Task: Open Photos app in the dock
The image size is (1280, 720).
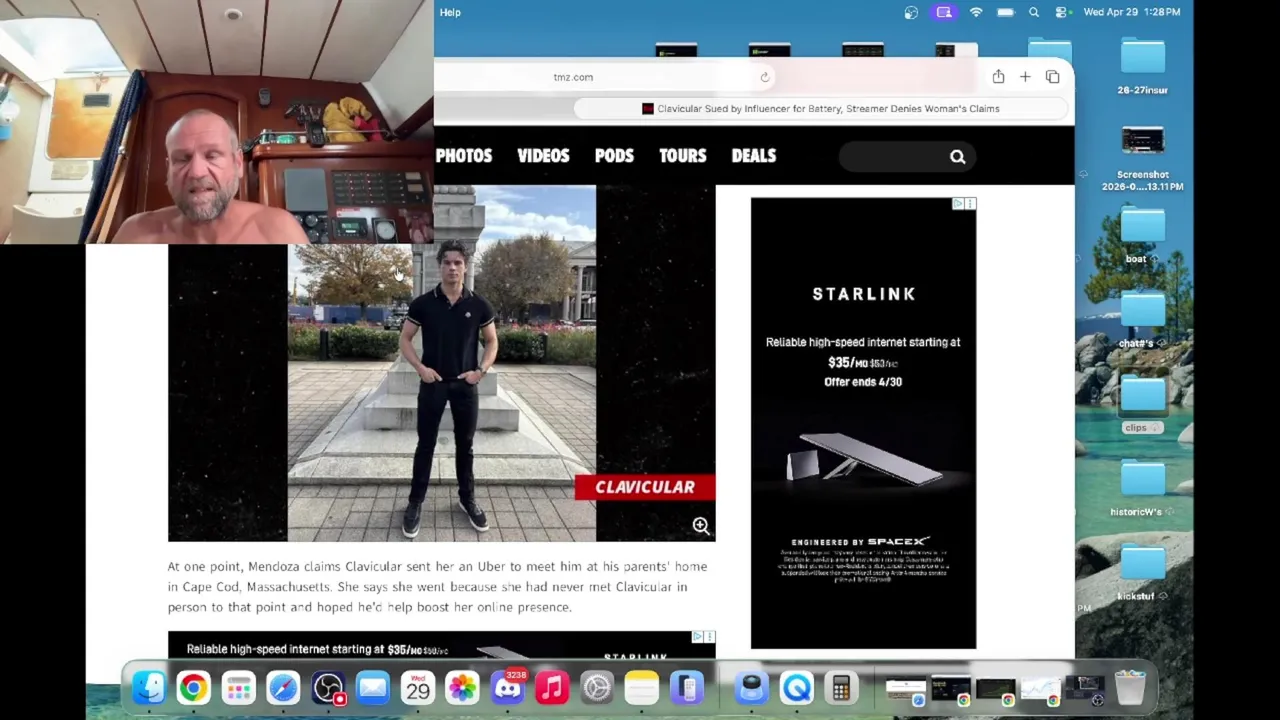Action: coord(462,688)
